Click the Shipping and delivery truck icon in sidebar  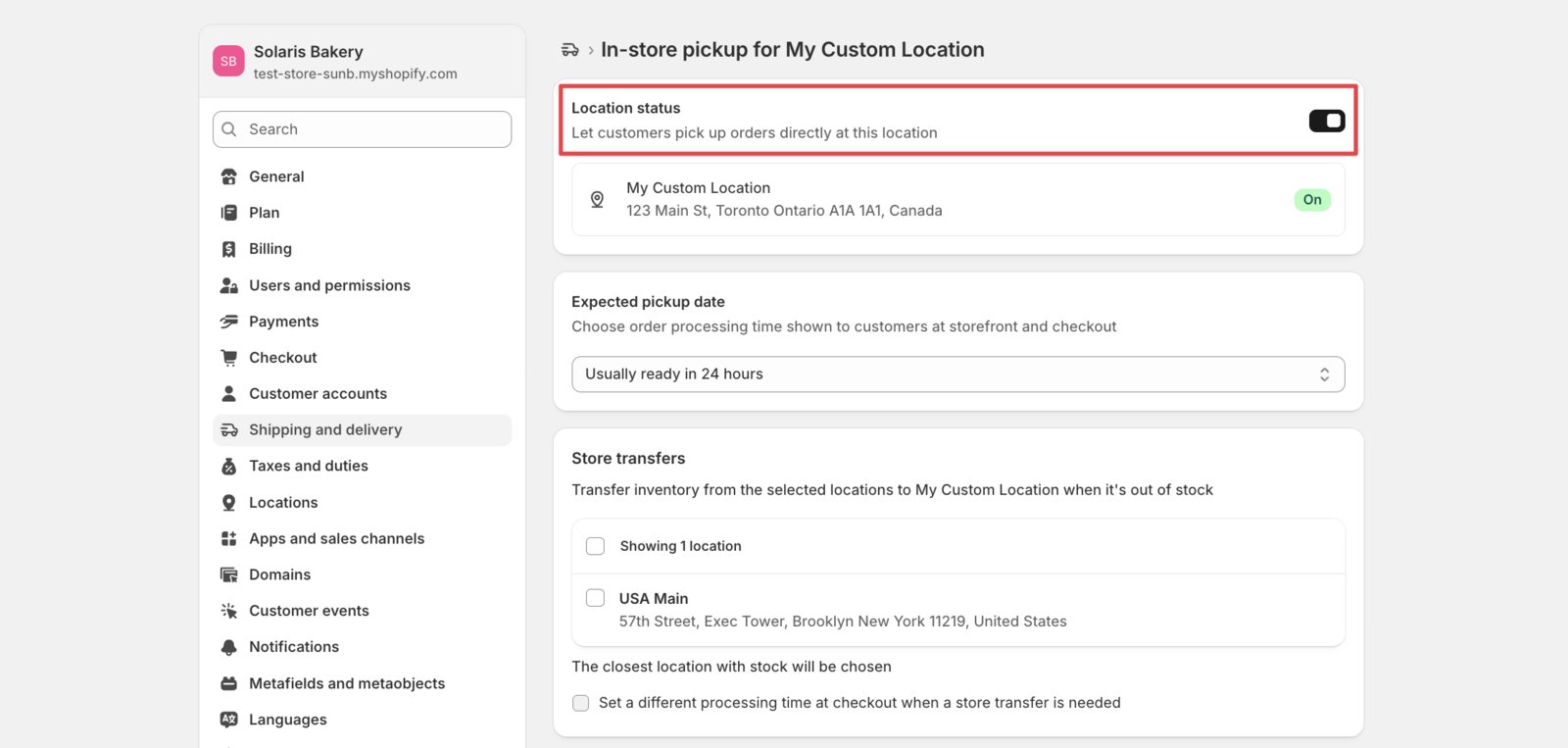pyautogui.click(x=228, y=429)
